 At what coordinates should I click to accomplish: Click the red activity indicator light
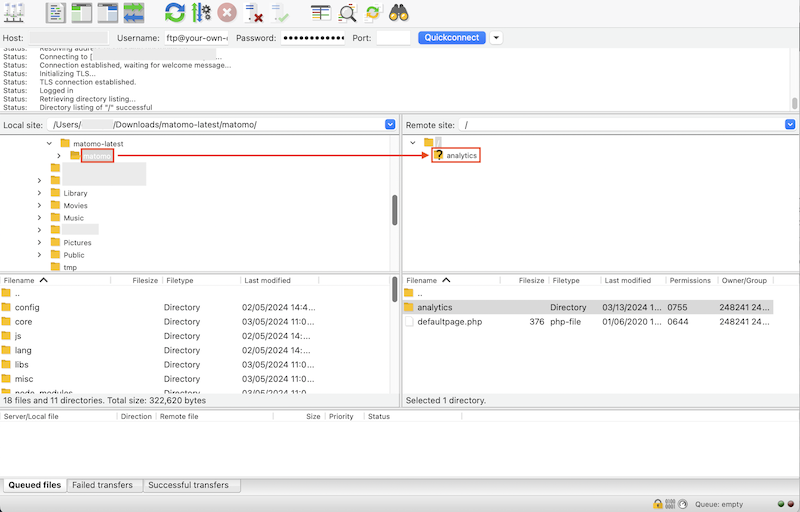click(x=791, y=504)
